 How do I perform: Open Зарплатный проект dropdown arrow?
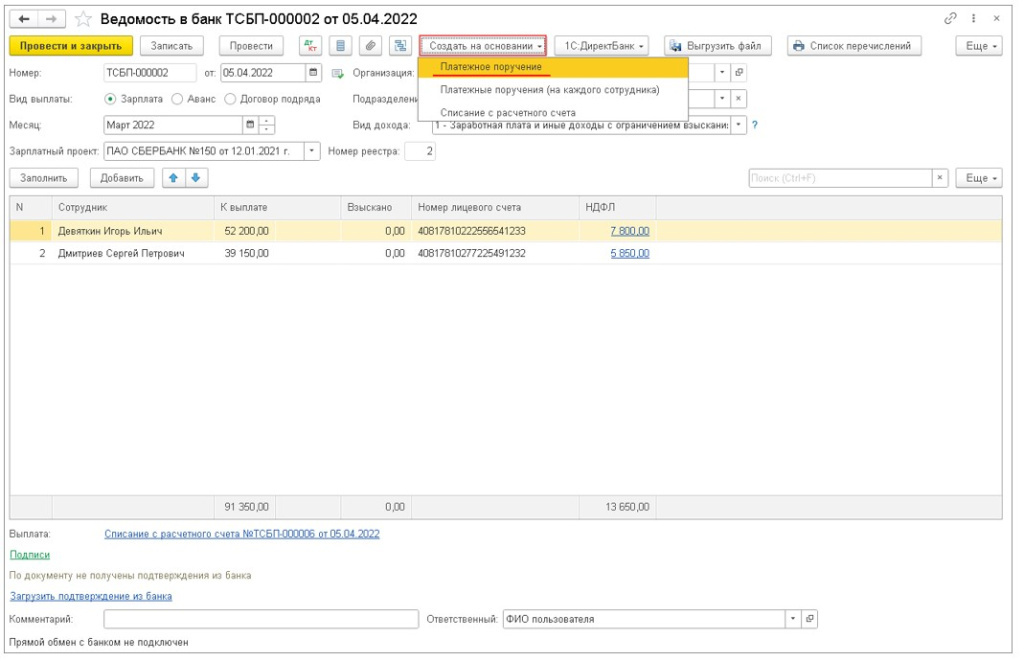(312, 152)
